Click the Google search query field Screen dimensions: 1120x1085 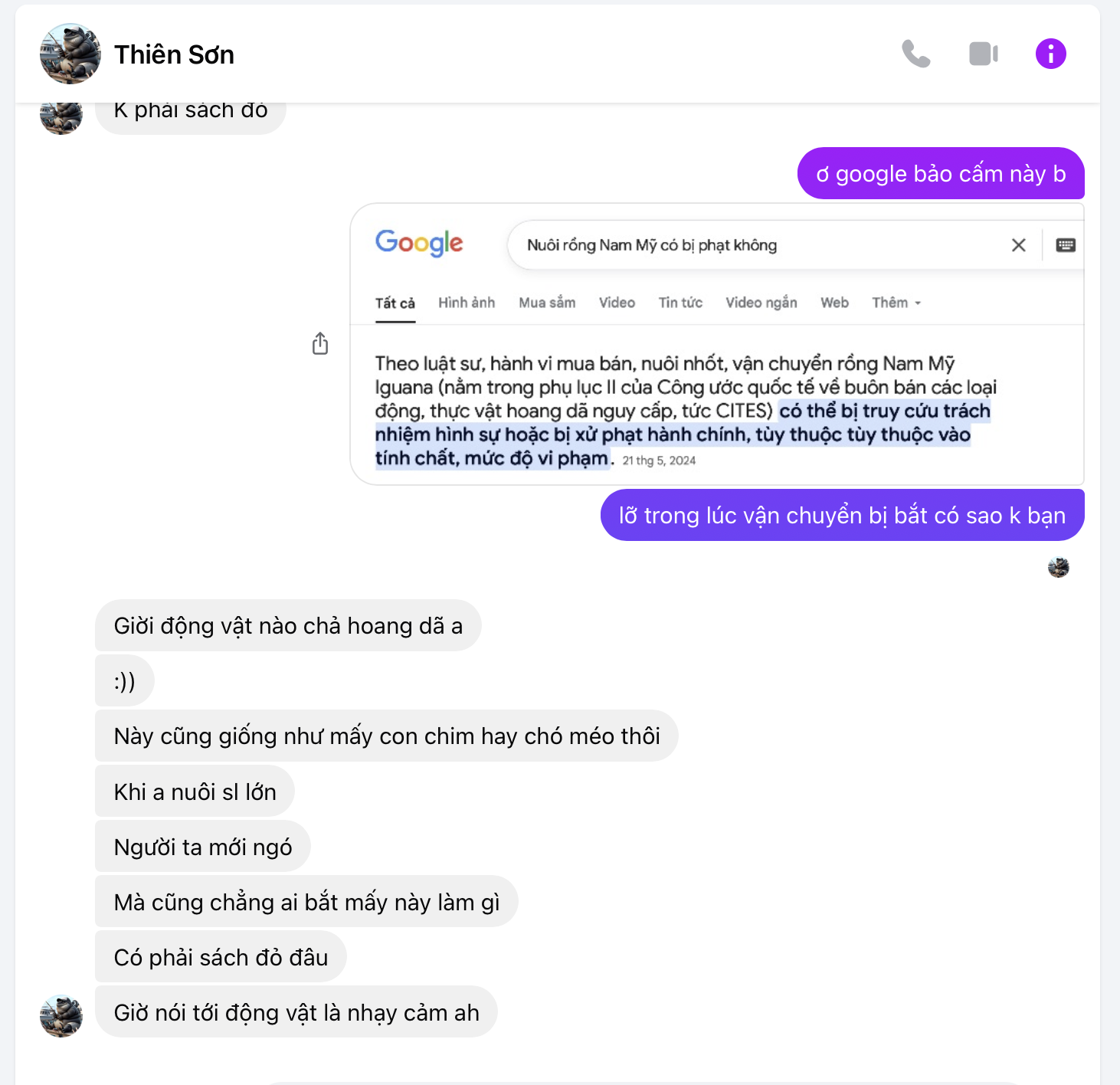758,245
